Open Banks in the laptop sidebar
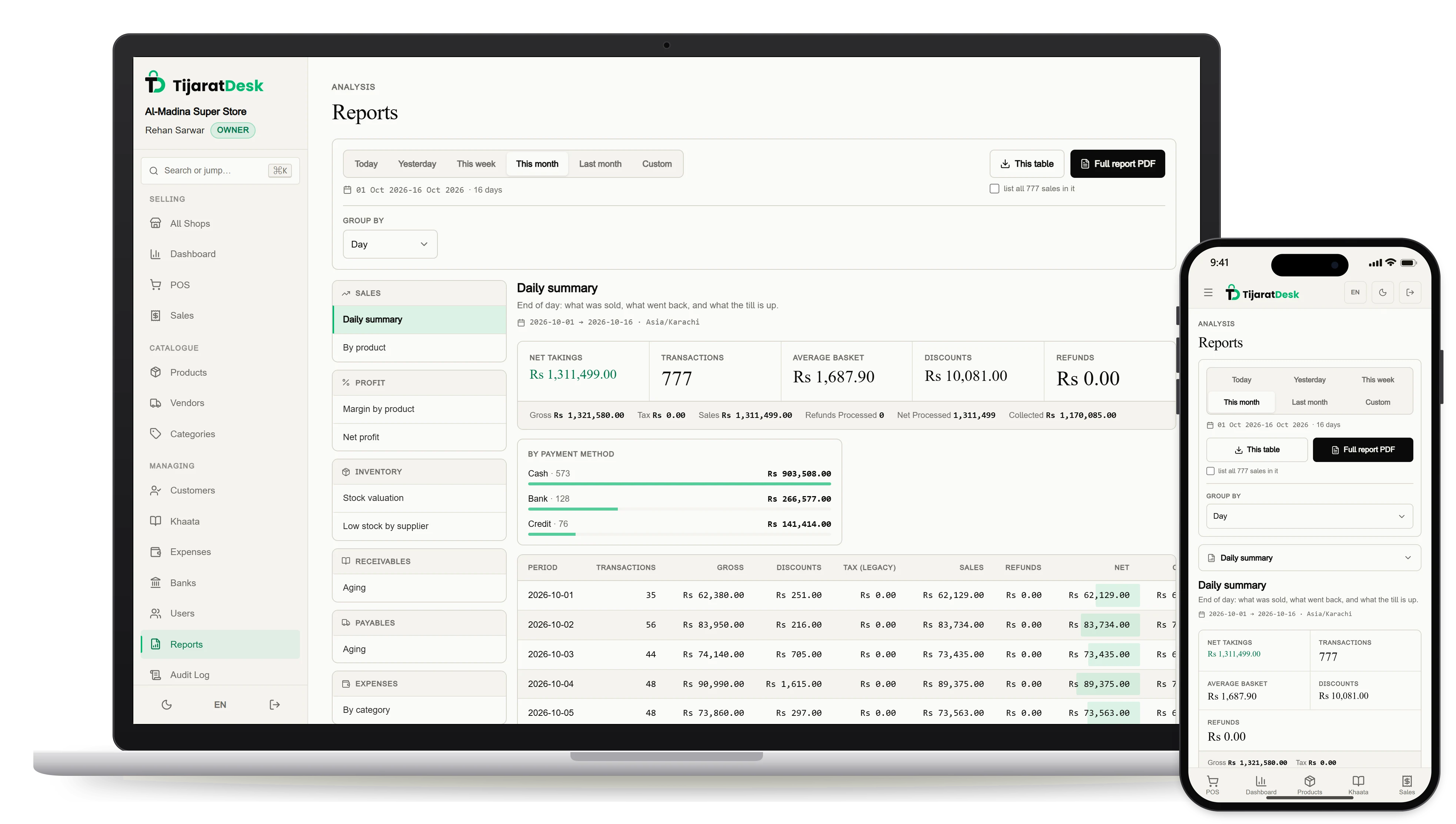Screen dimensions: 1456x824 pyautogui.click(x=220, y=583)
